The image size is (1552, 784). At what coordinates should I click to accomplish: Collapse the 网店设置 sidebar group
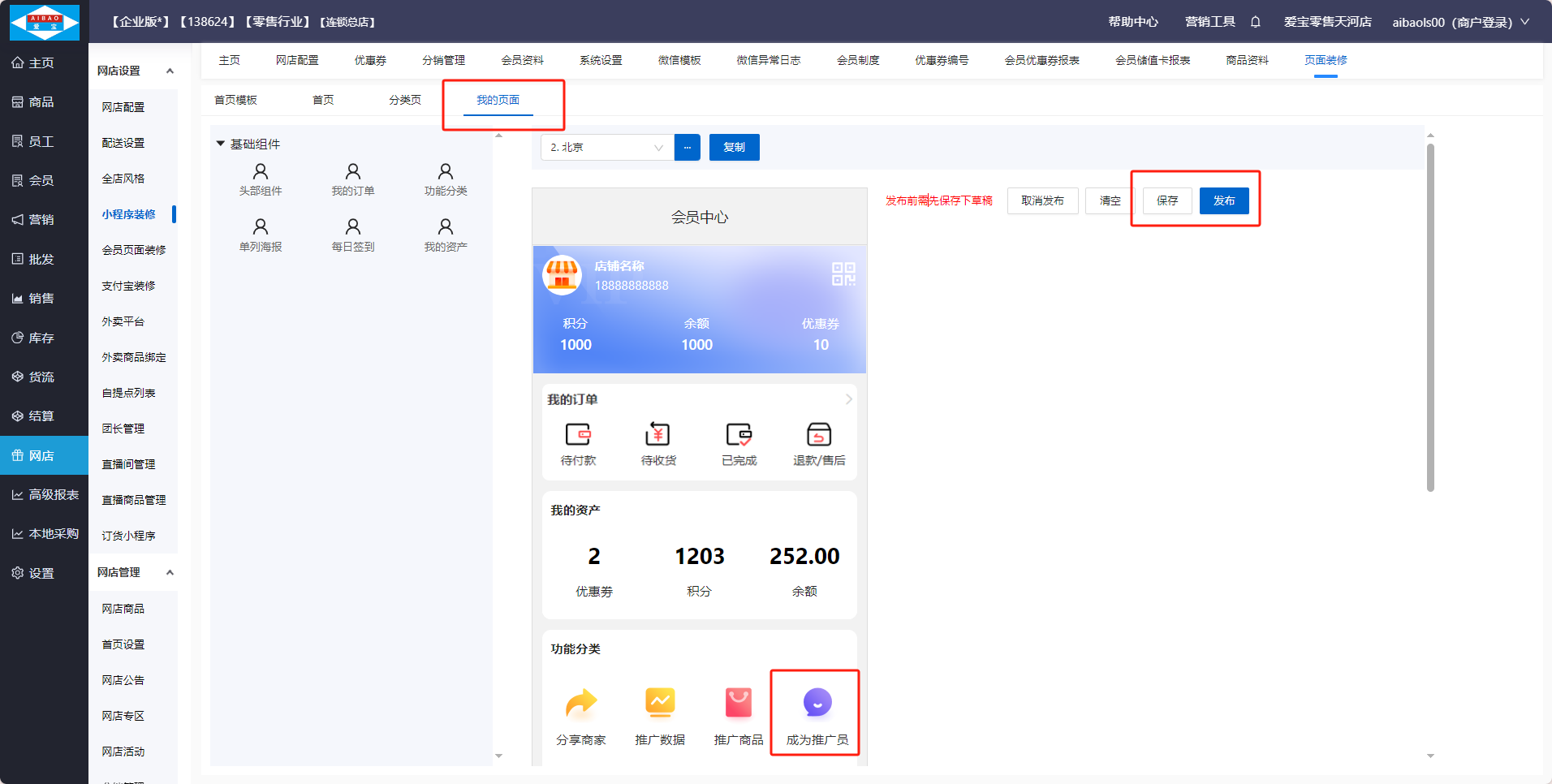pyautogui.click(x=170, y=71)
